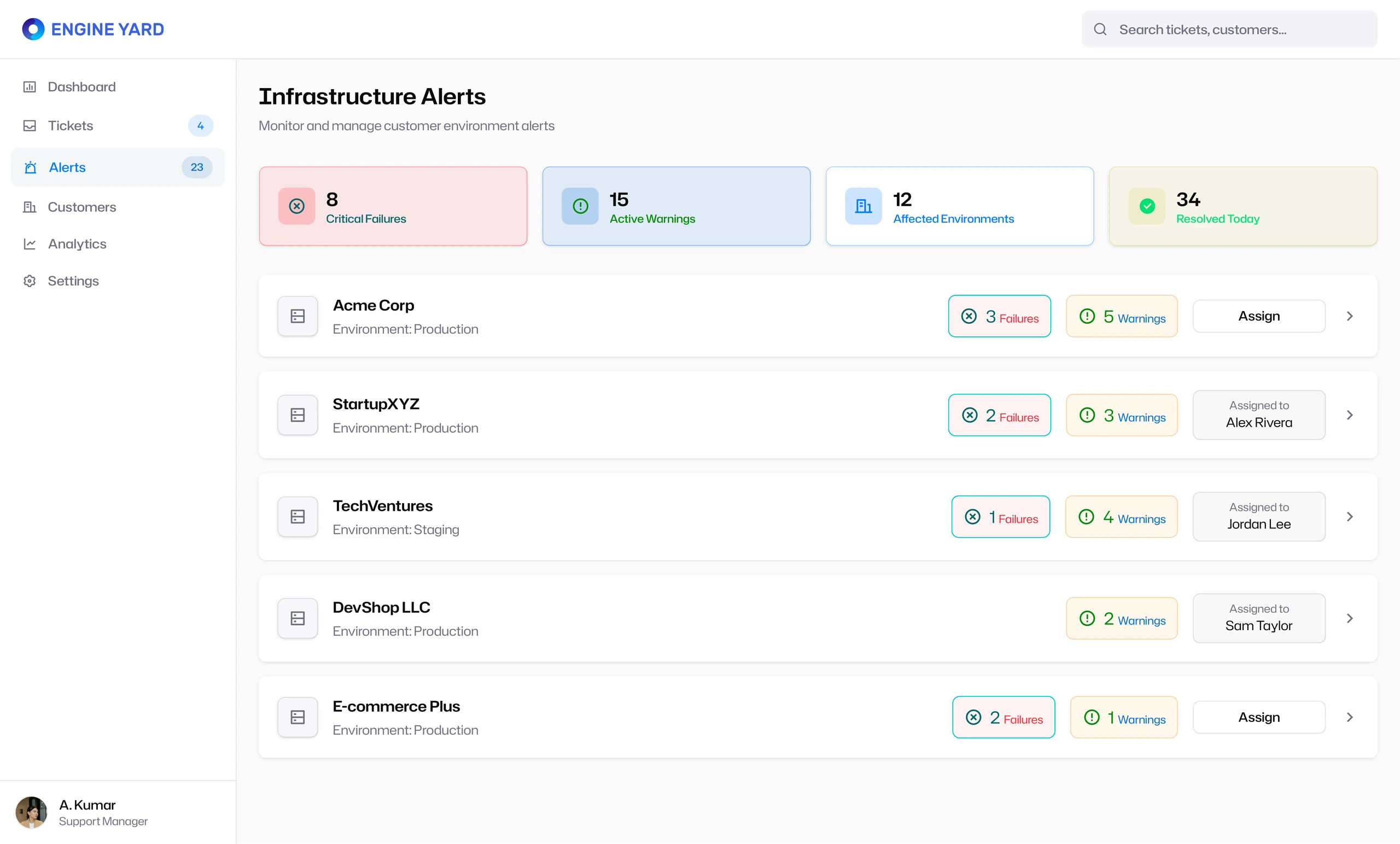This screenshot has height=844, width=1400.
Task: Expand the TechVentures row chevron
Action: (1350, 517)
